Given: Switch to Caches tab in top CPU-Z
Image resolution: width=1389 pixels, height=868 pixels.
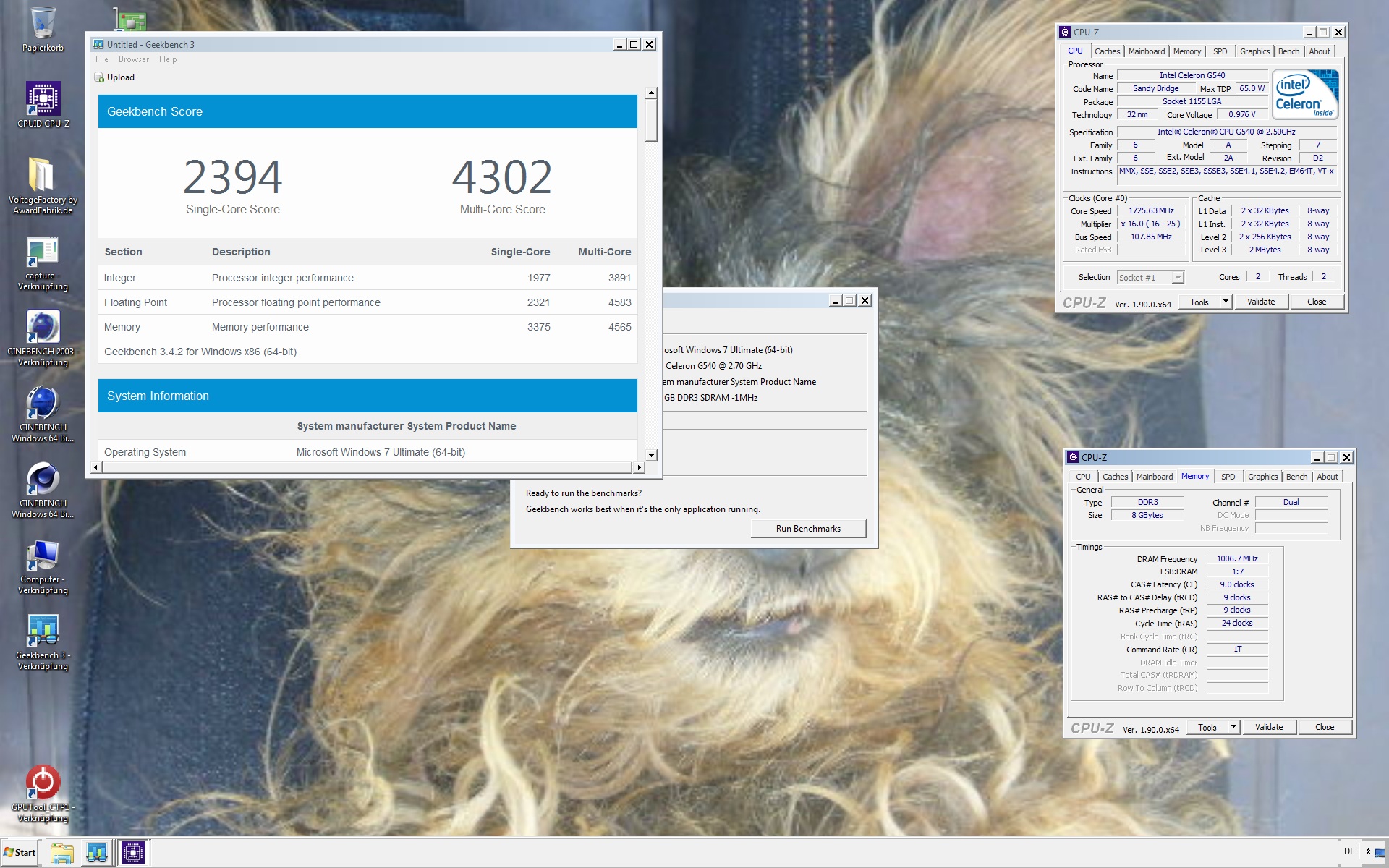Looking at the screenshot, I should pyautogui.click(x=1107, y=51).
